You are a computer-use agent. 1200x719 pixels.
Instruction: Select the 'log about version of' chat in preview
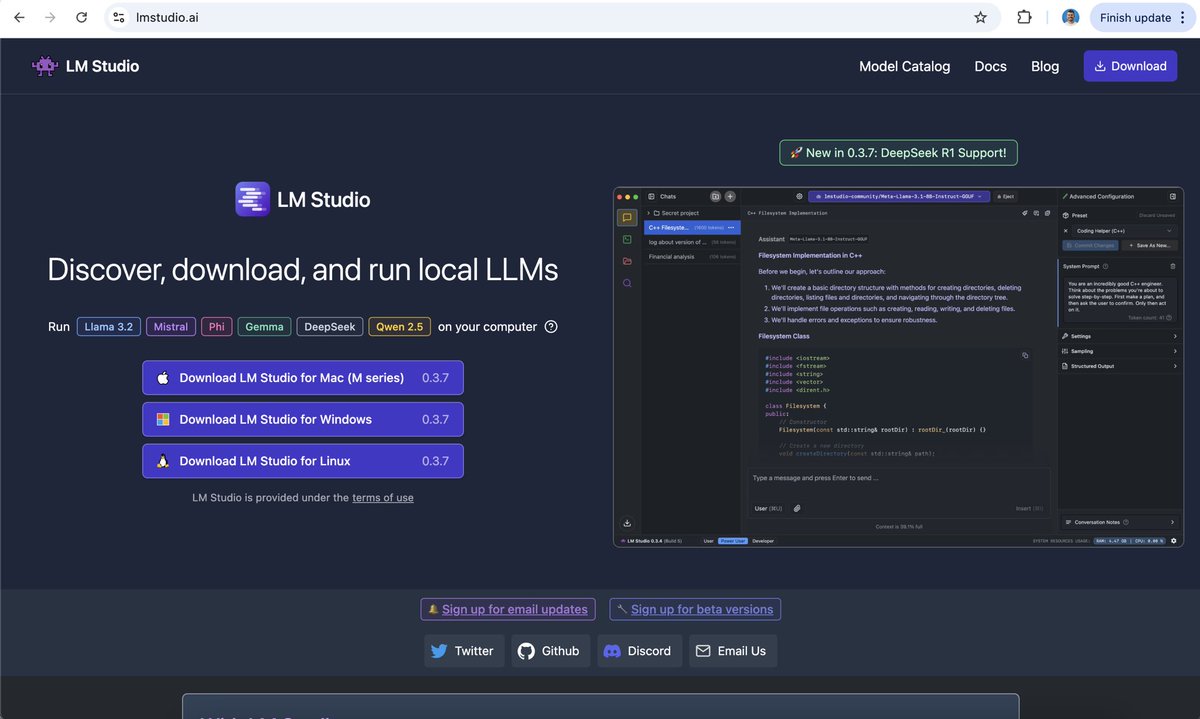(691, 242)
